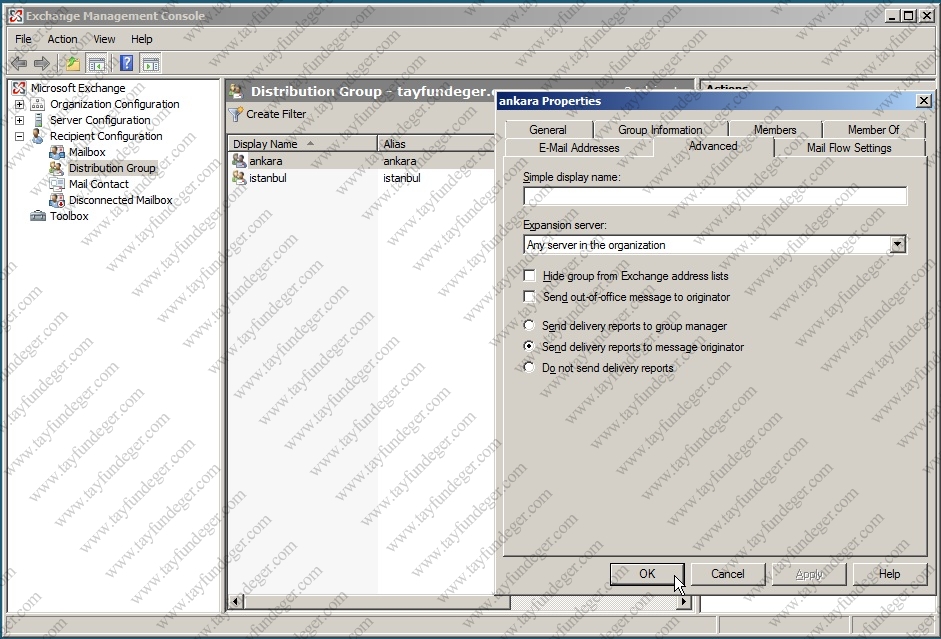This screenshot has height=639, width=941.
Task: Switch to the Group Information tab
Action: (660, 130)
